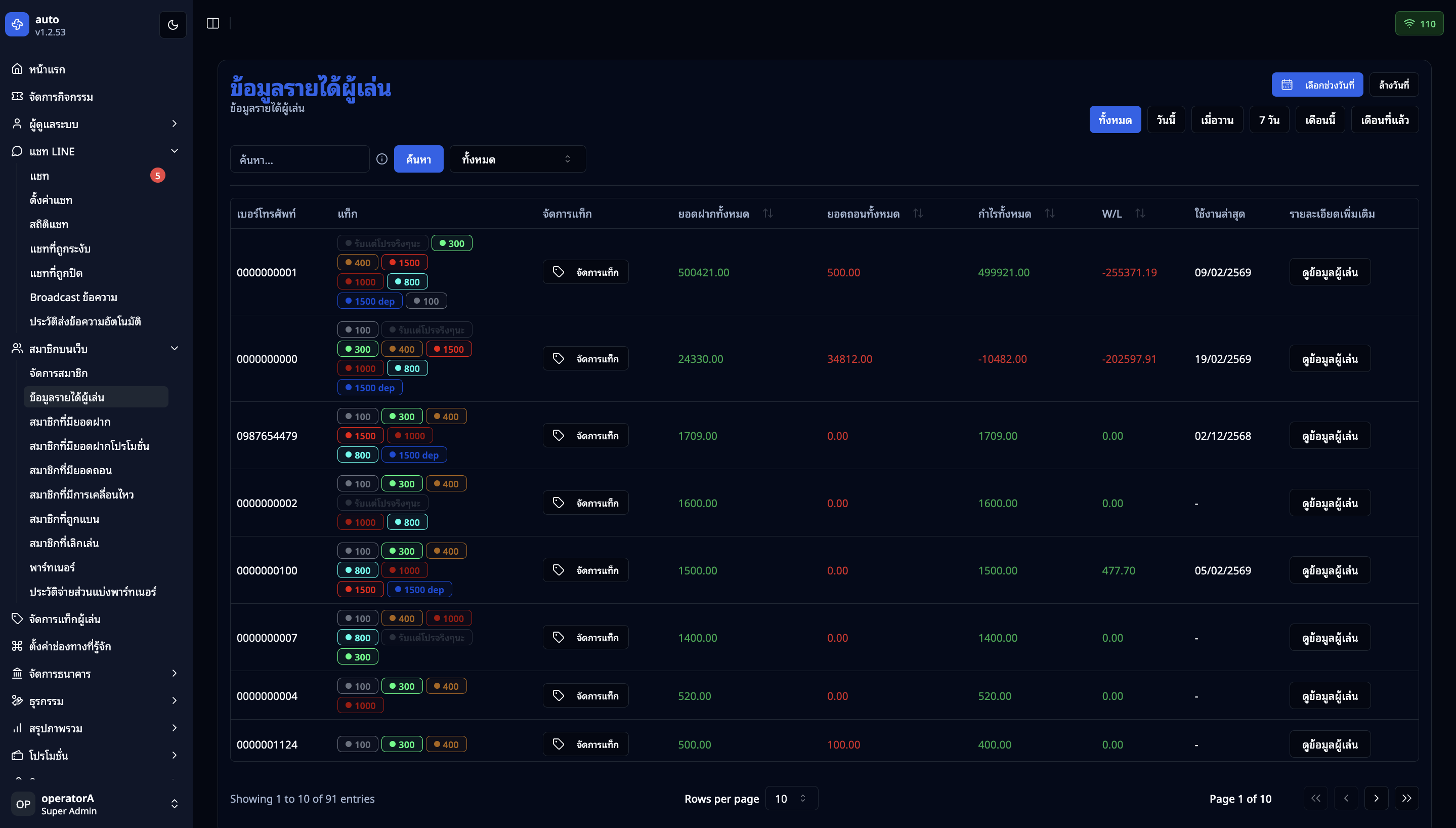Screen dimensions: 1456x828
Task: Click ดูข้อมูลผู้เล่น for 0987654479
Action: coord(1329,436)
